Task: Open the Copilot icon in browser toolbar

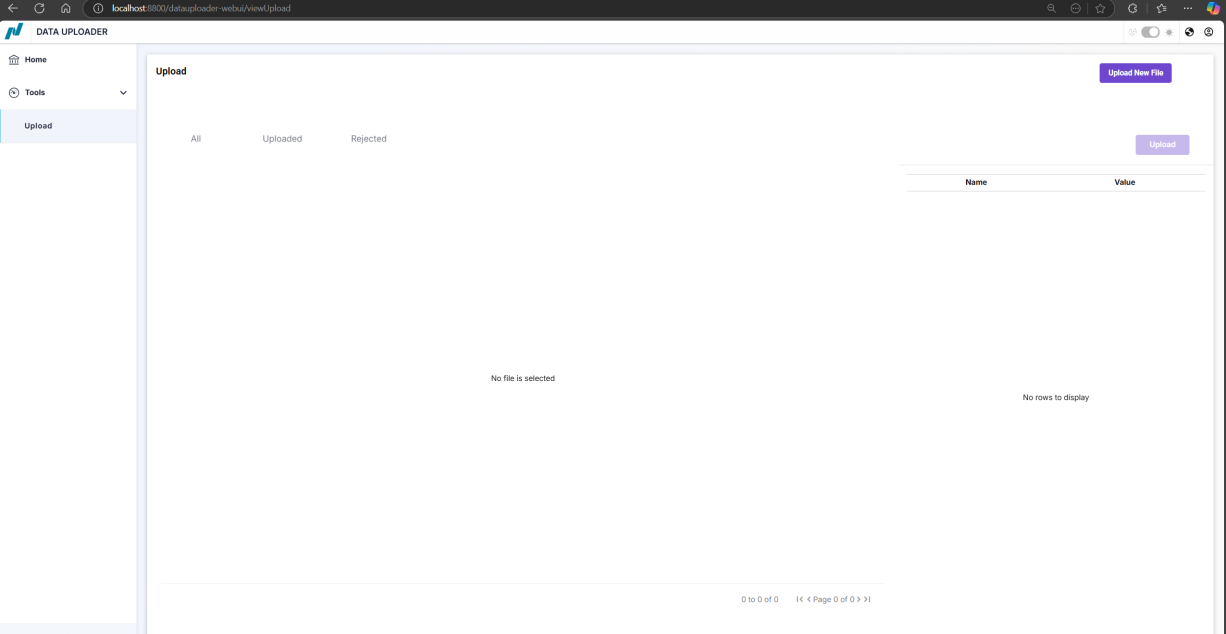Action: (1213, 8)
